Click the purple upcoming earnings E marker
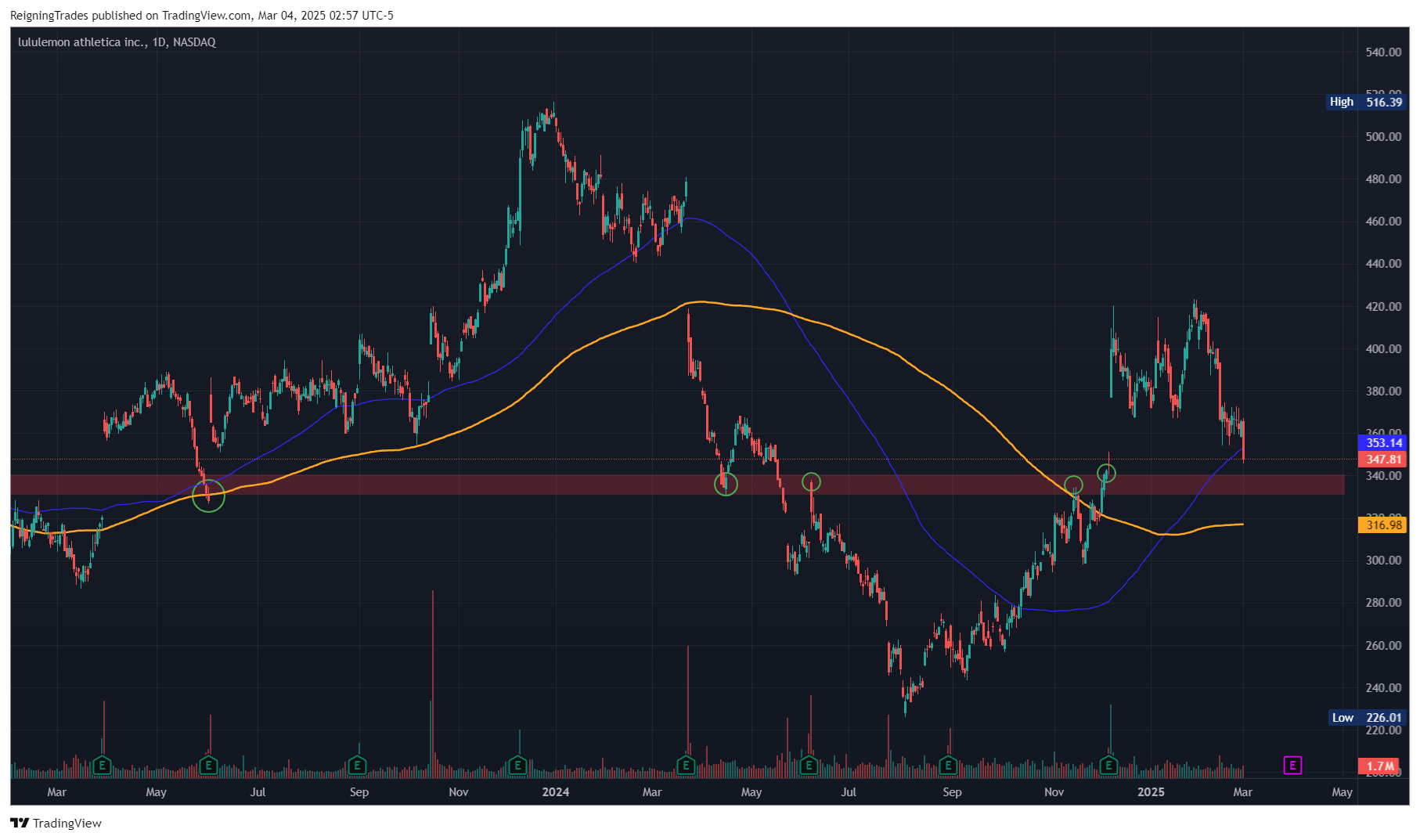1420x840 pixels. coord(1292,765)
